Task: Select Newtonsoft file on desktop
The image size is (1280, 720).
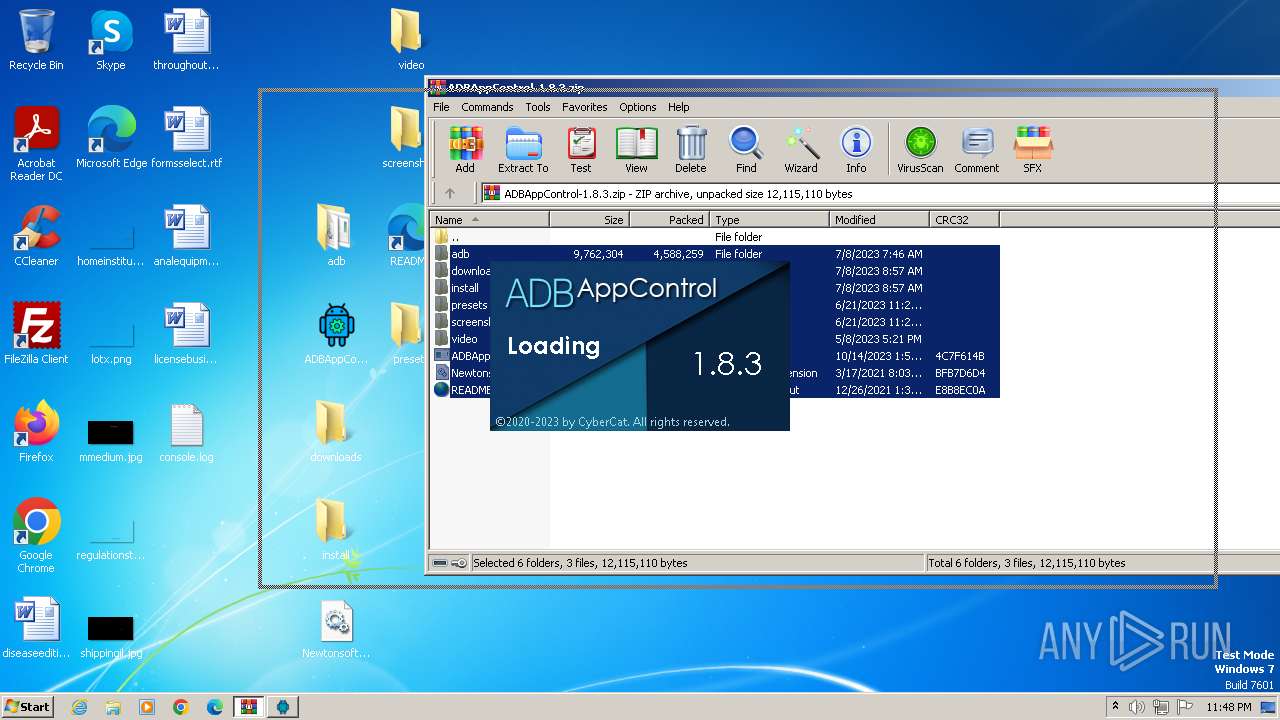Action: [x=336, y=628]
